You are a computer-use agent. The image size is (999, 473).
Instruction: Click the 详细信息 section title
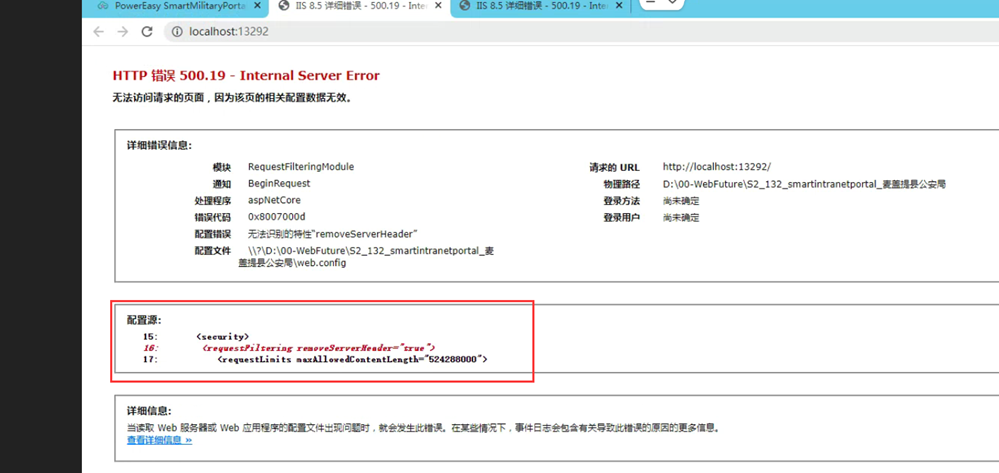(x=149, y=411)
